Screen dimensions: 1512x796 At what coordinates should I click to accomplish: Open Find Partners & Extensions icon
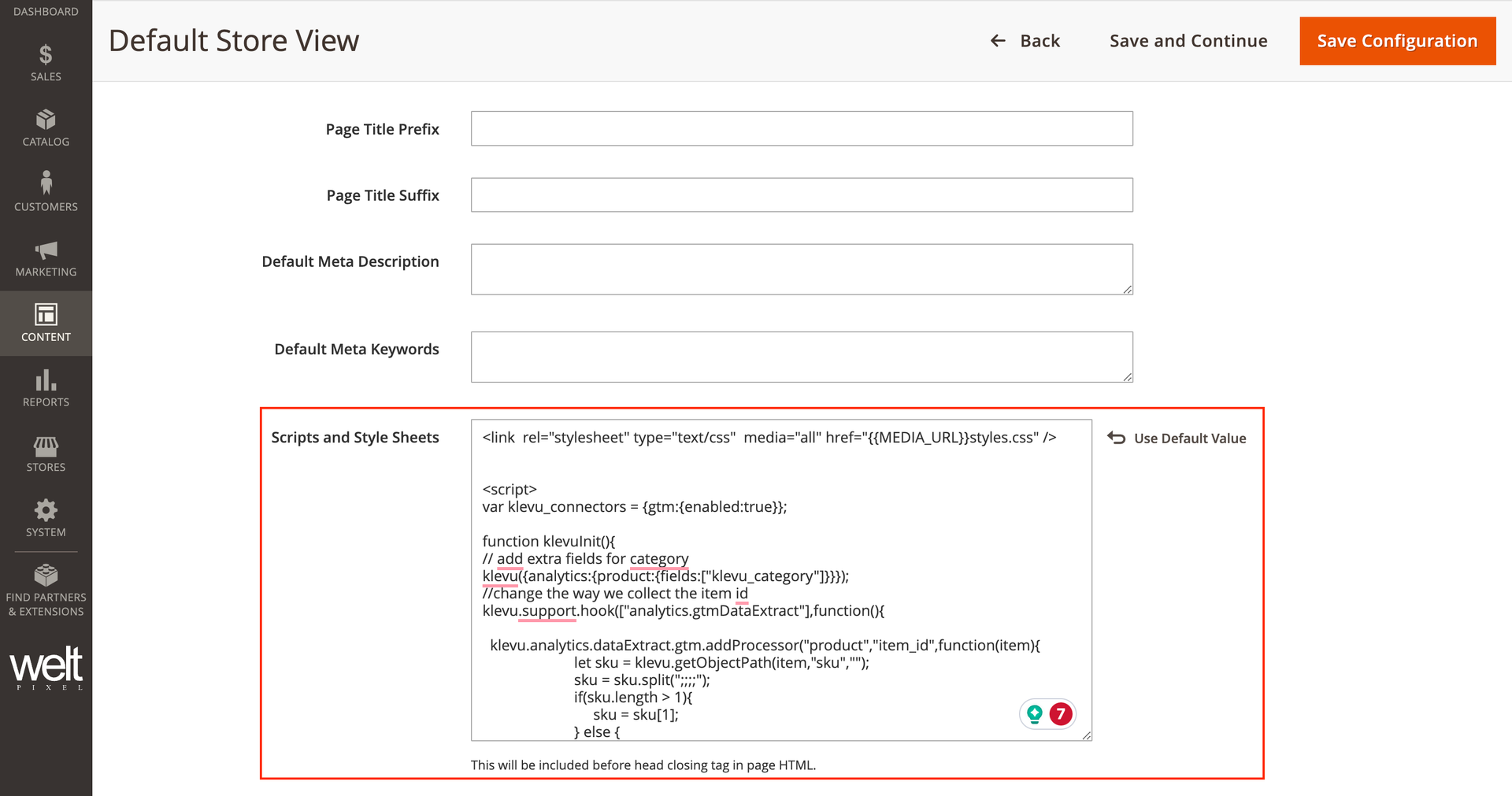46,575
